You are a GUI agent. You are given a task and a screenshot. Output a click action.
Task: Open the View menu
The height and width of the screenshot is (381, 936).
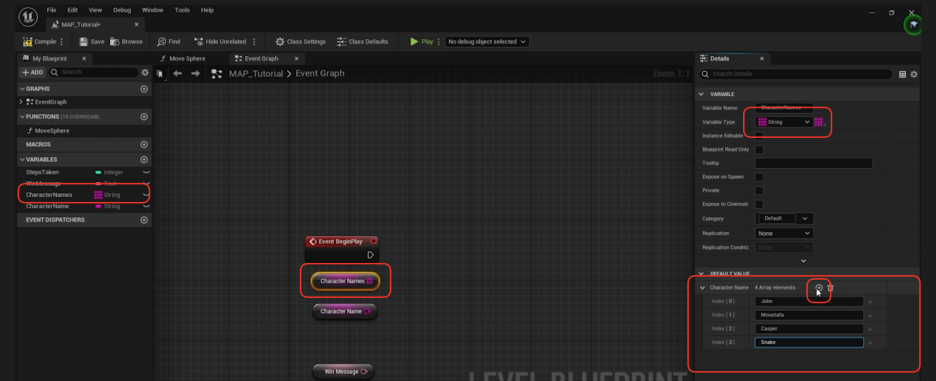(95, 10)
